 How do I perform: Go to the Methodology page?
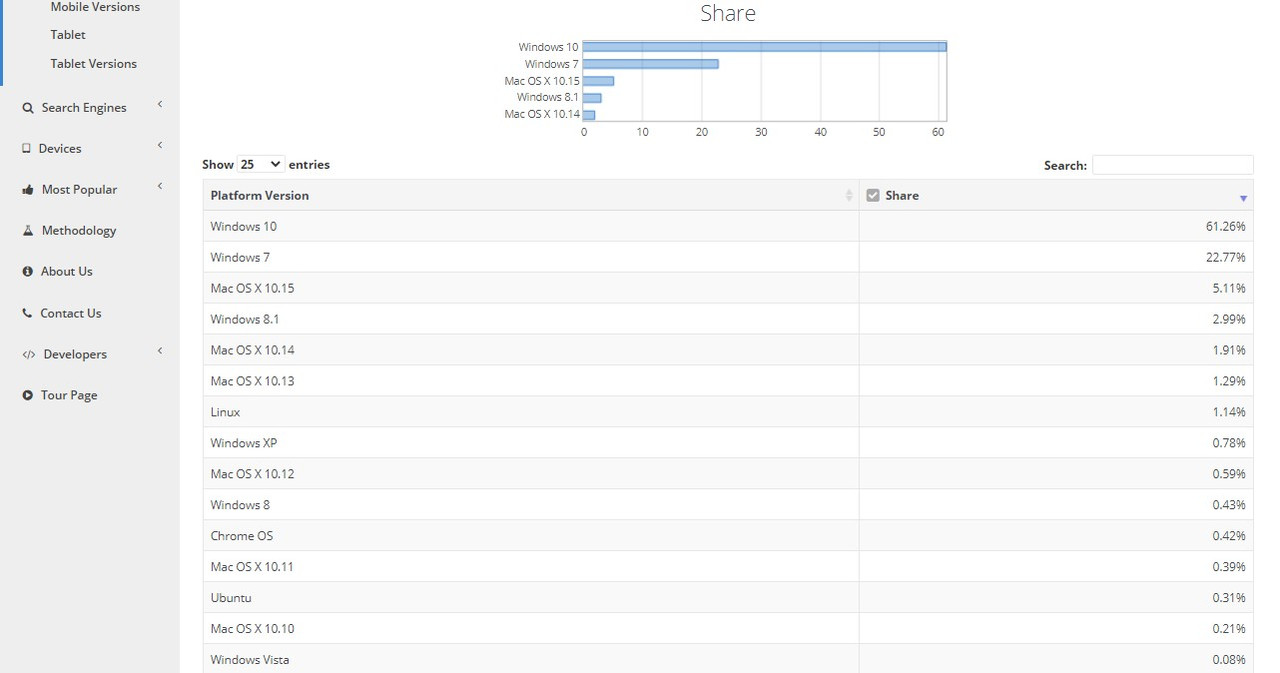[79, 231]
